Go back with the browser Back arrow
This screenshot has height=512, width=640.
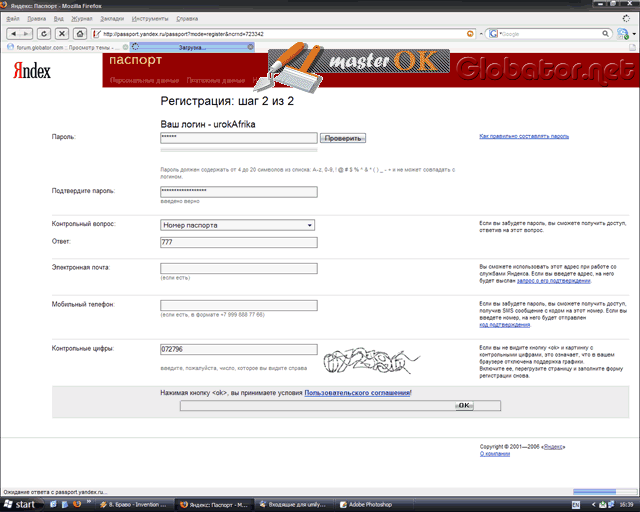(x=13, y=34)
